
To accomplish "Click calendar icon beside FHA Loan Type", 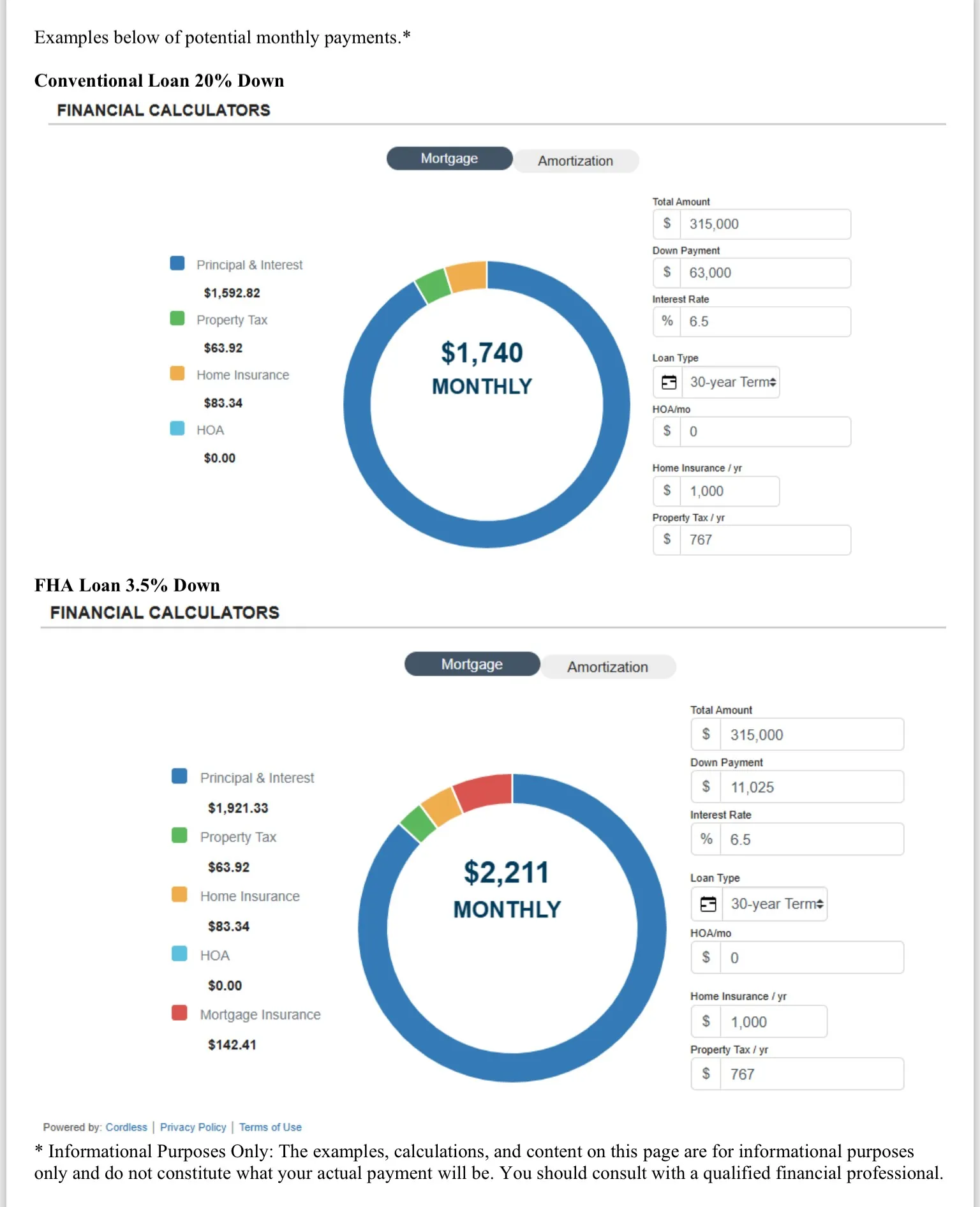I will [x=708, y=904].
